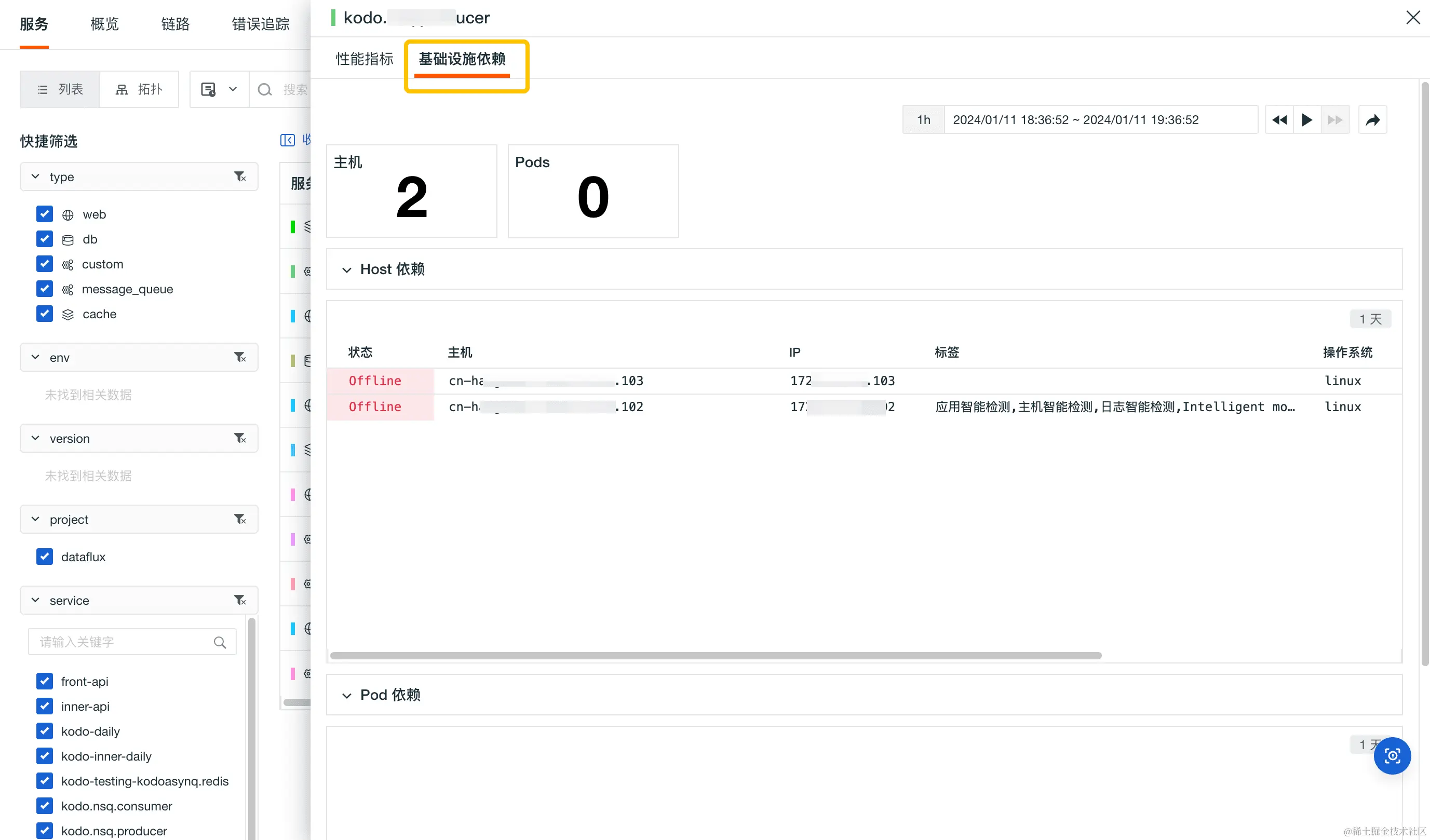This screenshot has width=1430, height=840.
Task: Open the 1h time range dropdown
Action: tap(923, 120)
